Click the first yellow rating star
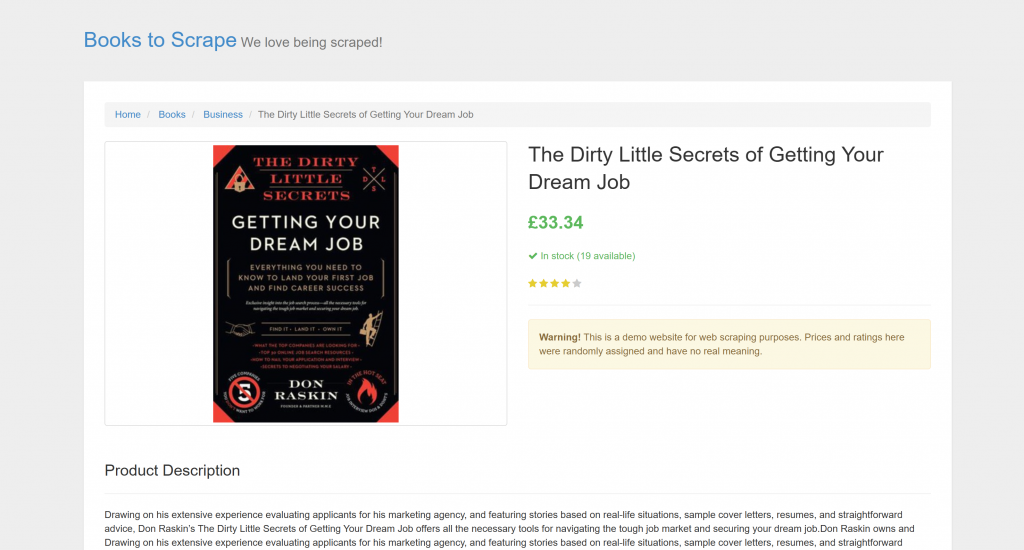The image size is (1024, 550). click(x=533, y=284)
